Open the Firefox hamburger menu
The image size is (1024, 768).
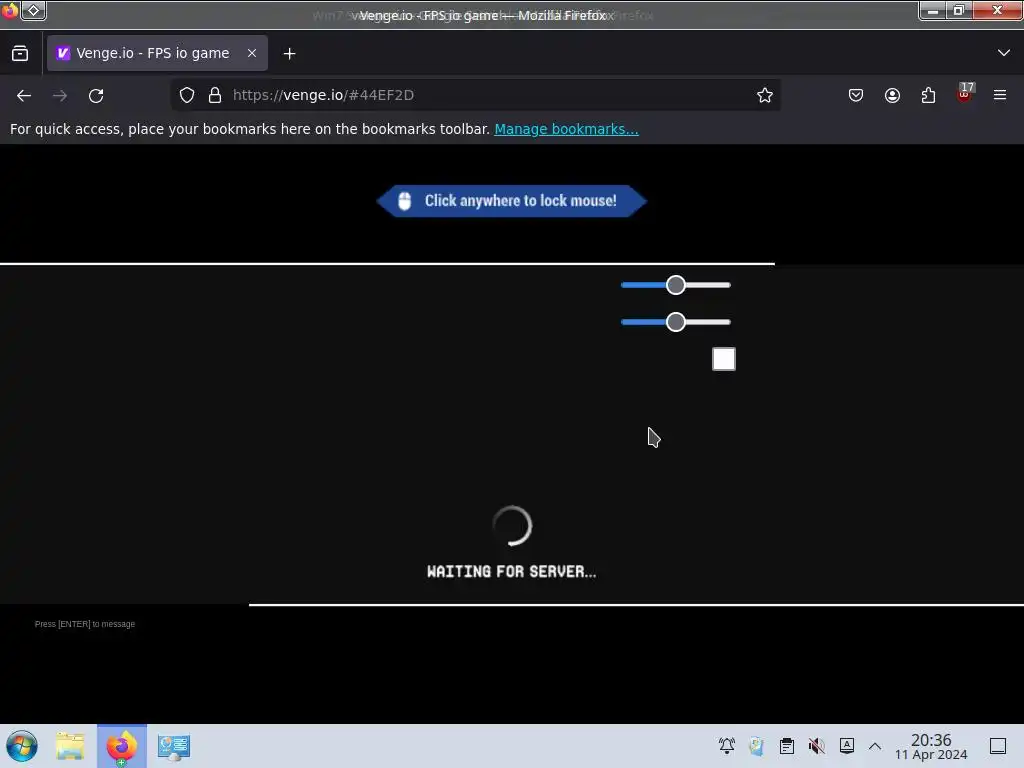pyautogui.click(x=1000, y=95)
